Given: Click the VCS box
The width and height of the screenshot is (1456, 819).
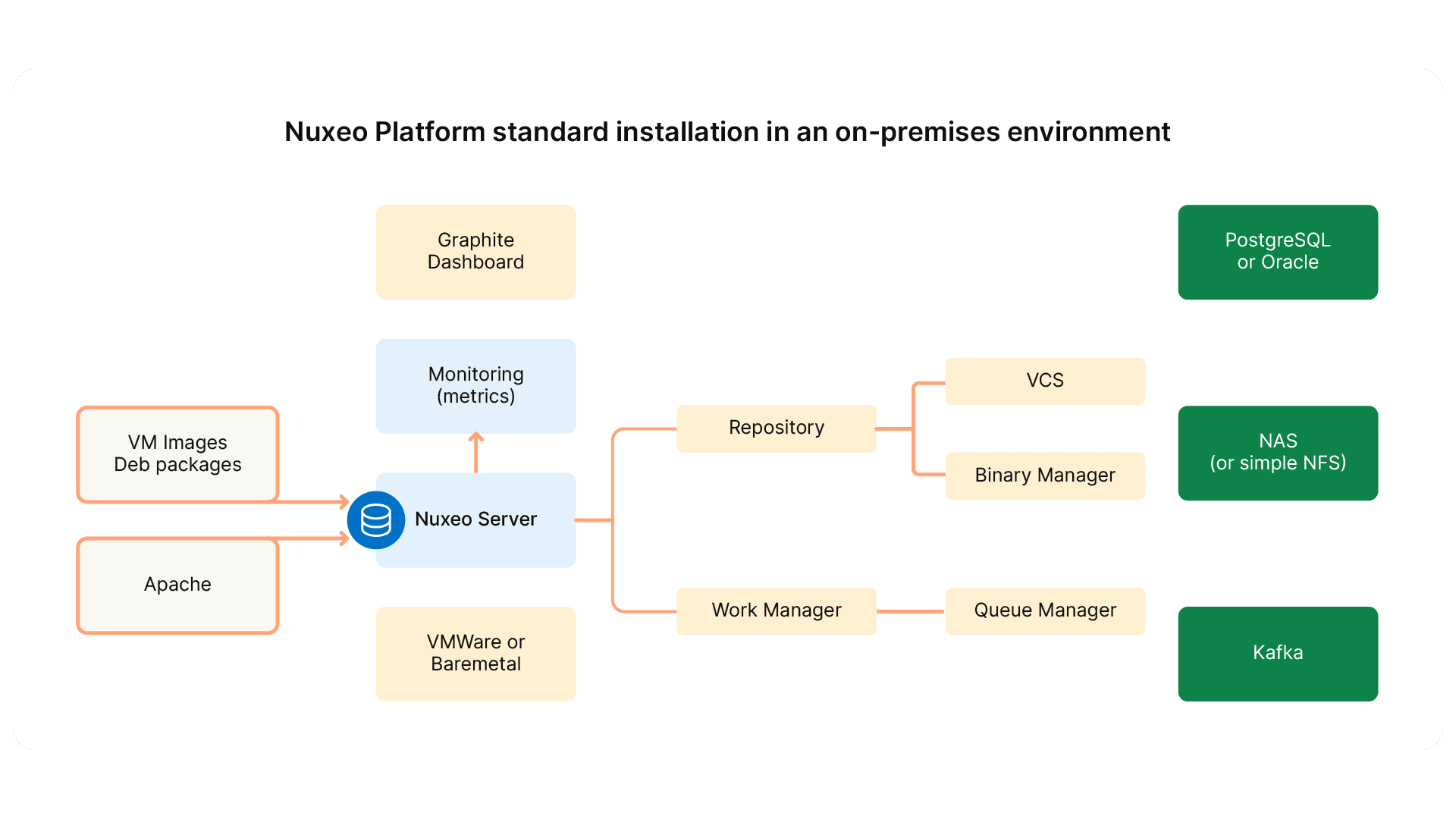Looking at the screenshot, I should [x=1045, y=381].
